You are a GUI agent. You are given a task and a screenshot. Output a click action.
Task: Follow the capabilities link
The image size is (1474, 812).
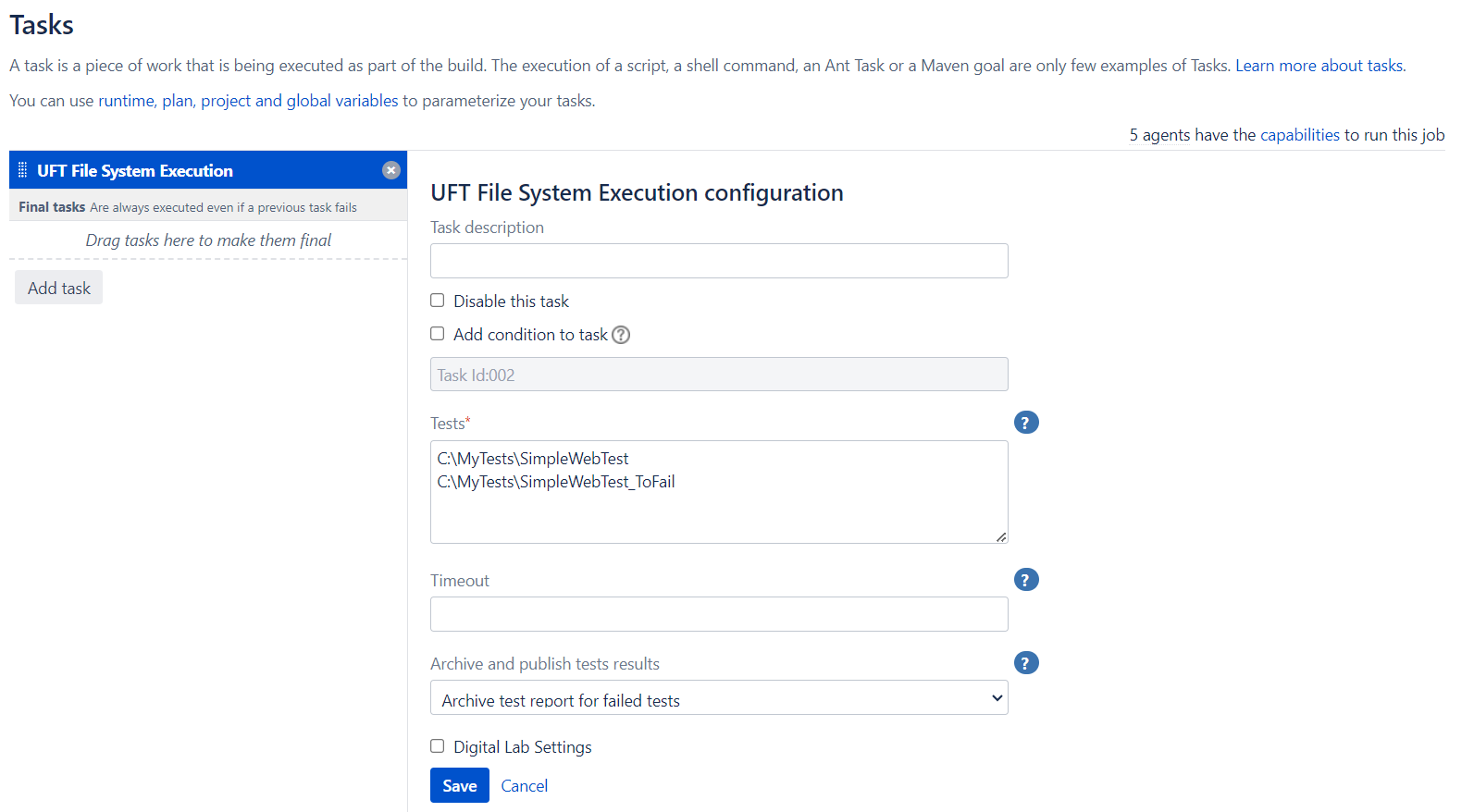coord(1299,135)
